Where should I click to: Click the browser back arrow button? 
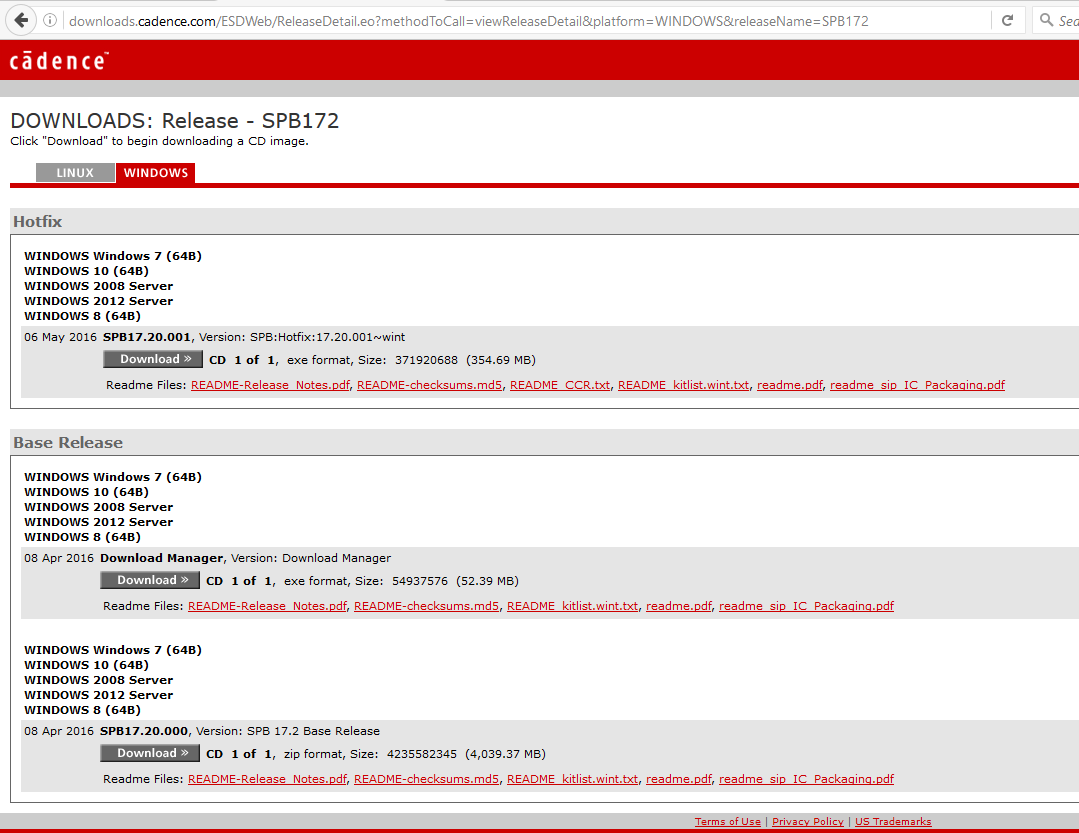pyautogui.click(x=21, y=20)
